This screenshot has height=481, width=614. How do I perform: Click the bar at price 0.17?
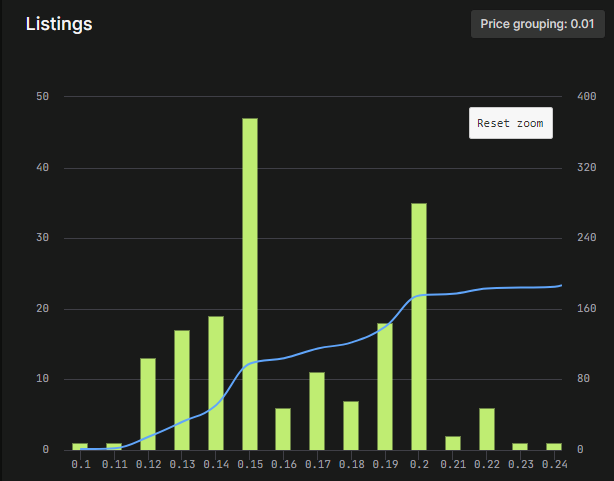tap(317, 411)
